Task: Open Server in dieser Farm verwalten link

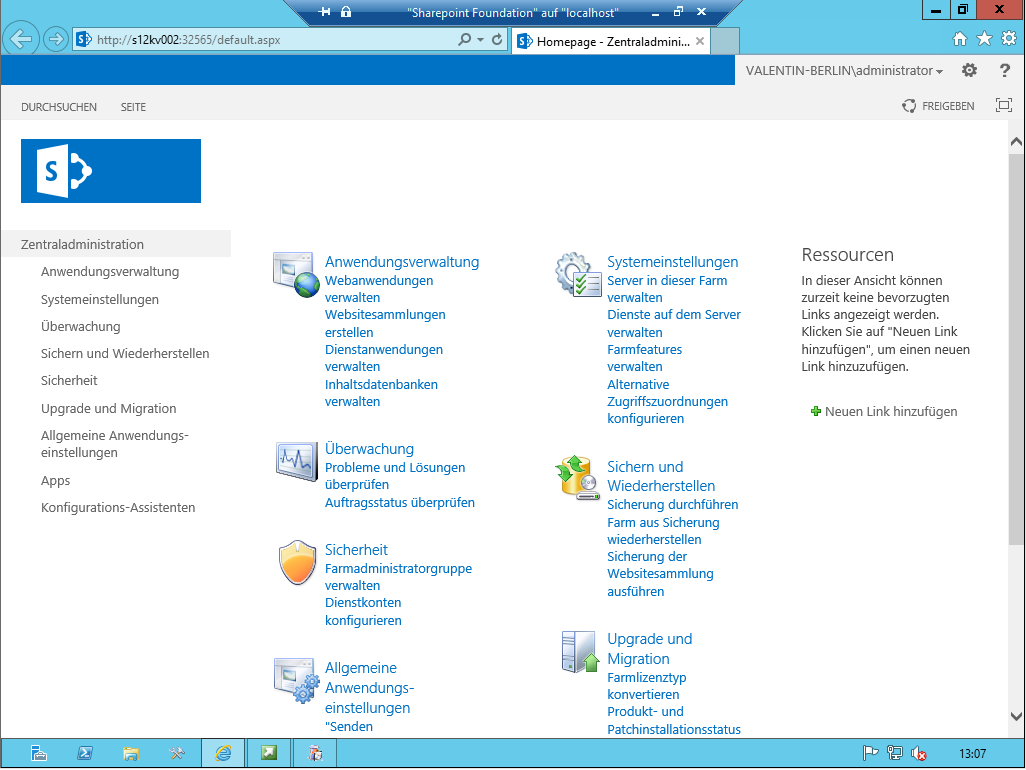Action: coord(667,289)
